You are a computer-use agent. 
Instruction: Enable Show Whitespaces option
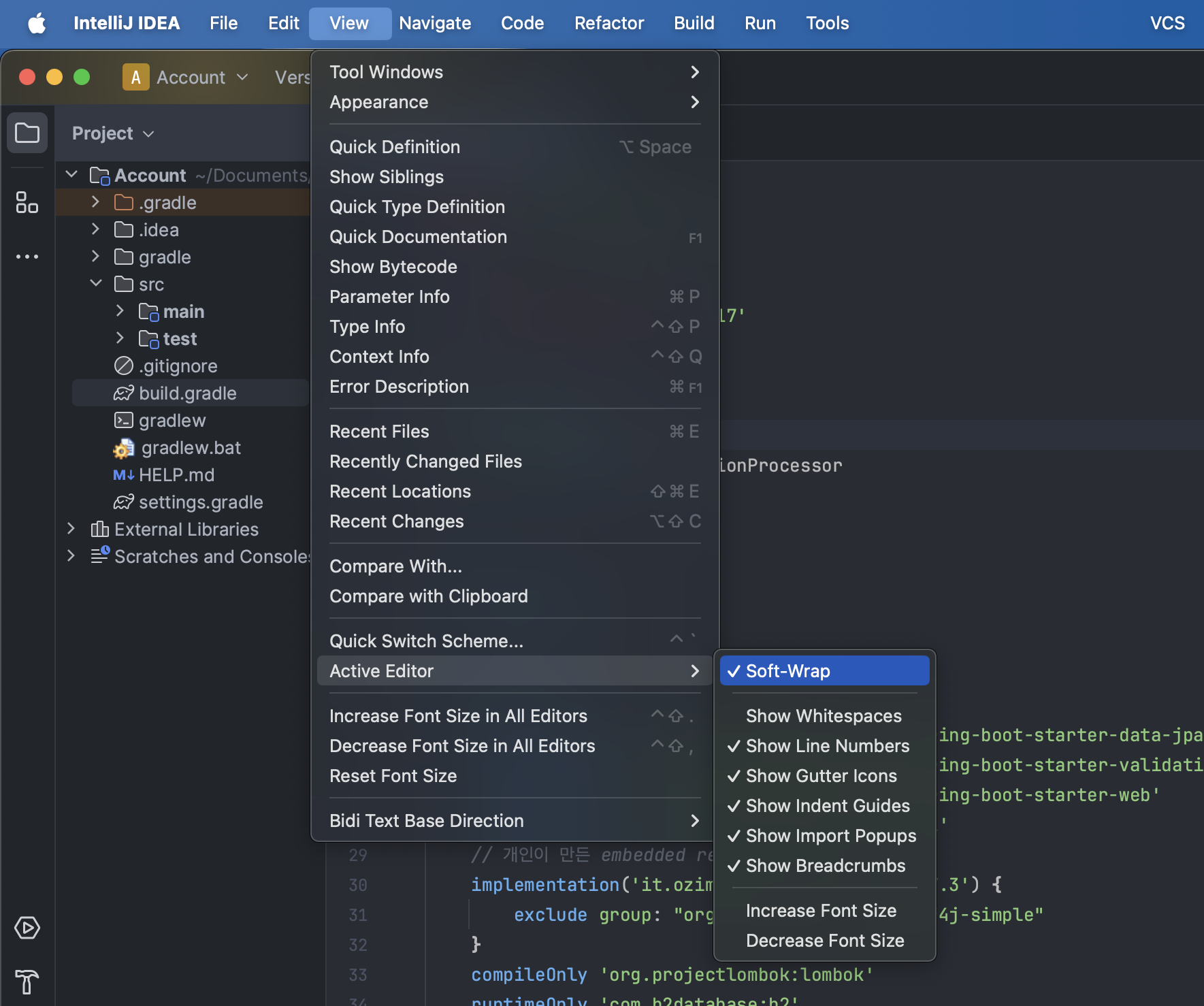point(824,715)
